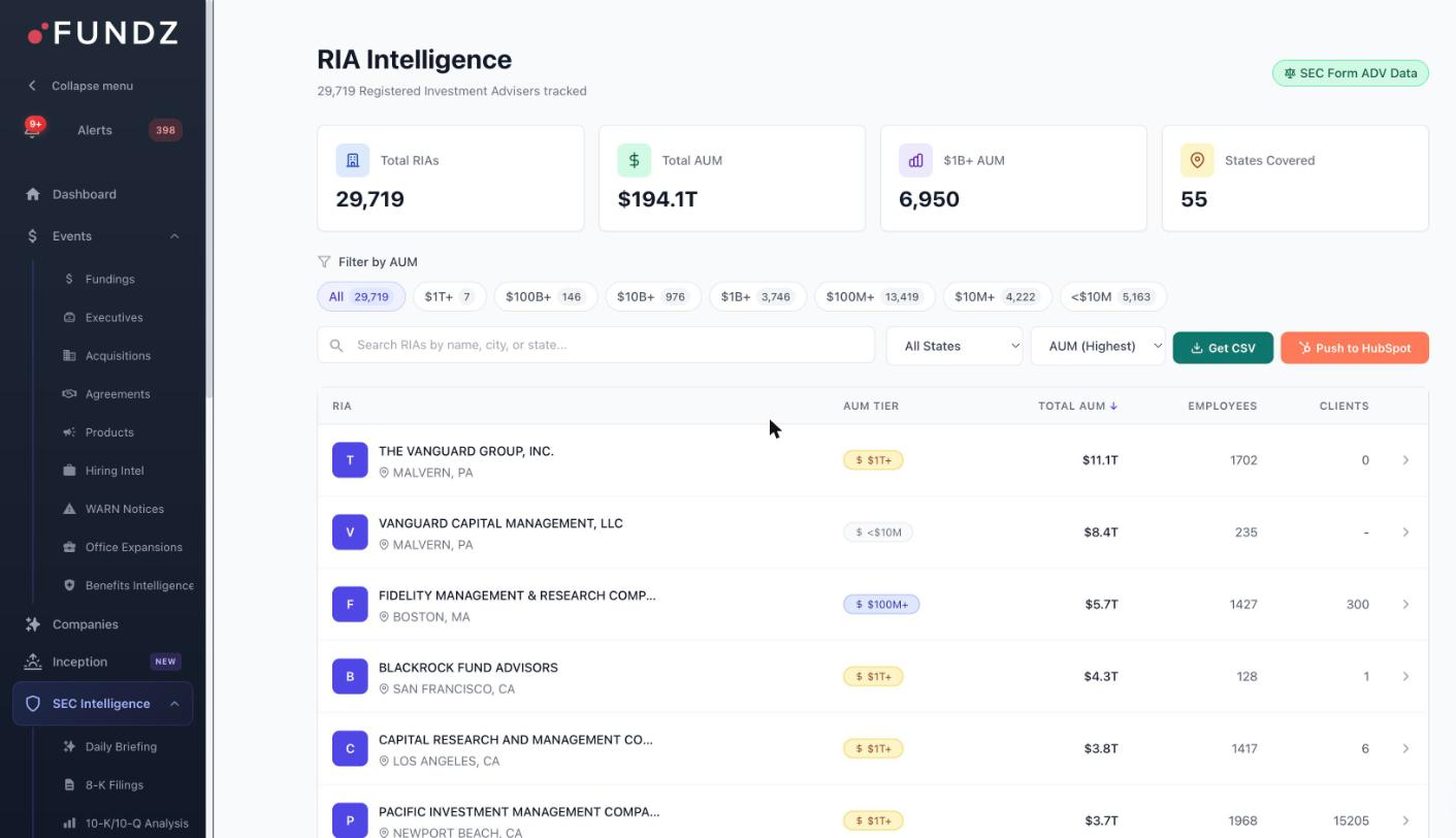Select the All 29,719 AUM filter
The height and width of the screenshot is (838, 1456).
click(361, 296)
